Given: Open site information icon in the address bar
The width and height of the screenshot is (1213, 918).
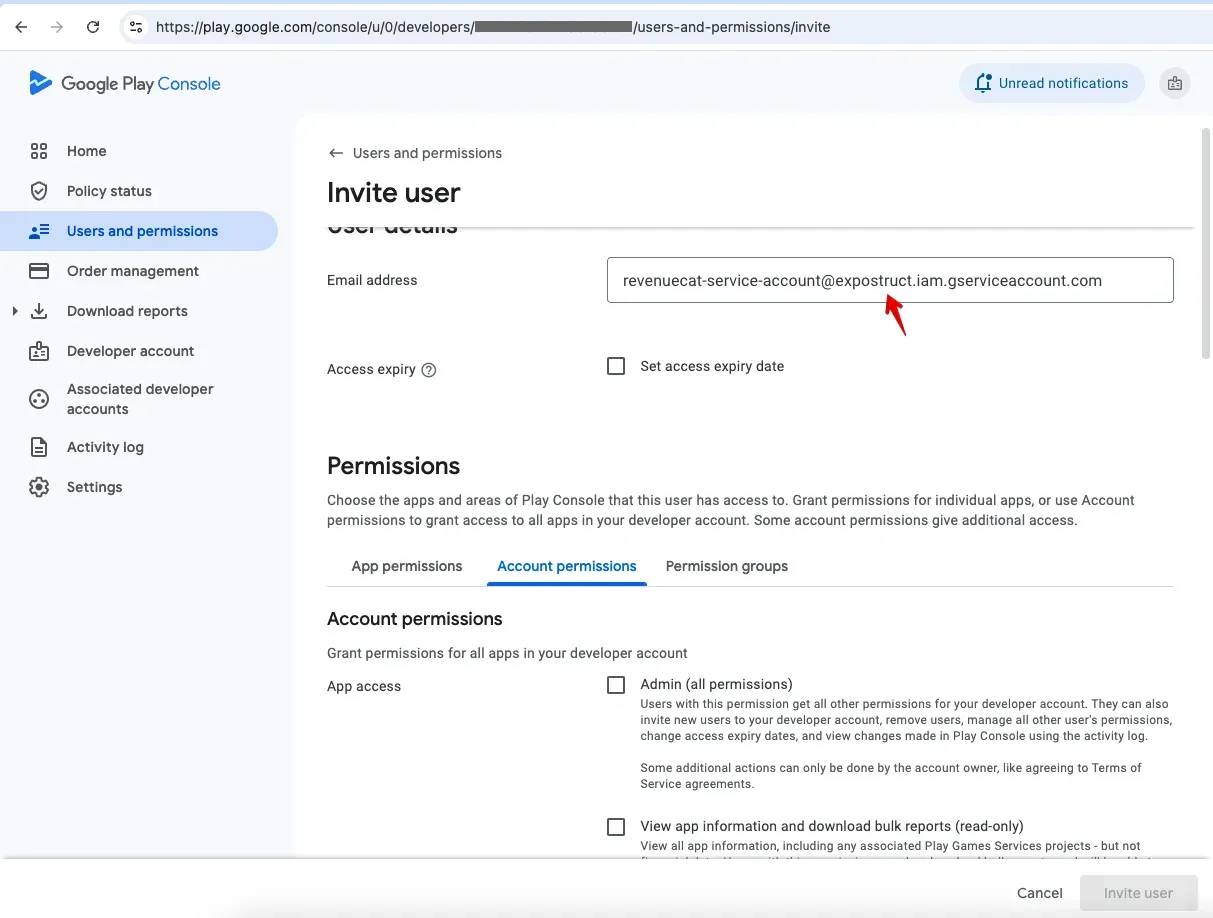Looking at the screenshot, I should point(137,27).
